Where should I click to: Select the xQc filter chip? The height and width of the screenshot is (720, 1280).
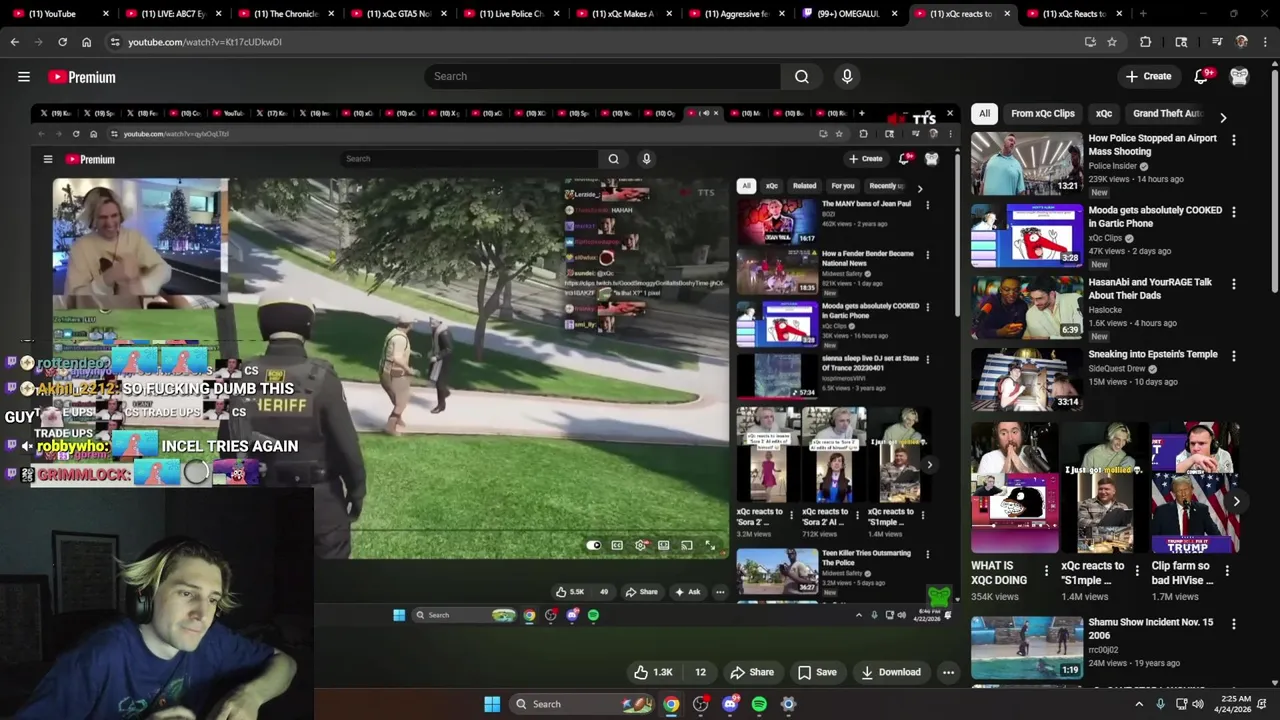(x=1103, y=114)
